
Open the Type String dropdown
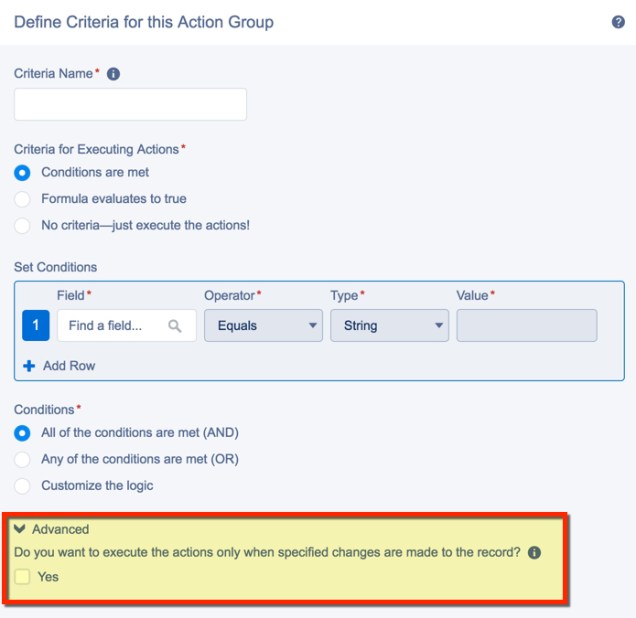pos(389,326)
